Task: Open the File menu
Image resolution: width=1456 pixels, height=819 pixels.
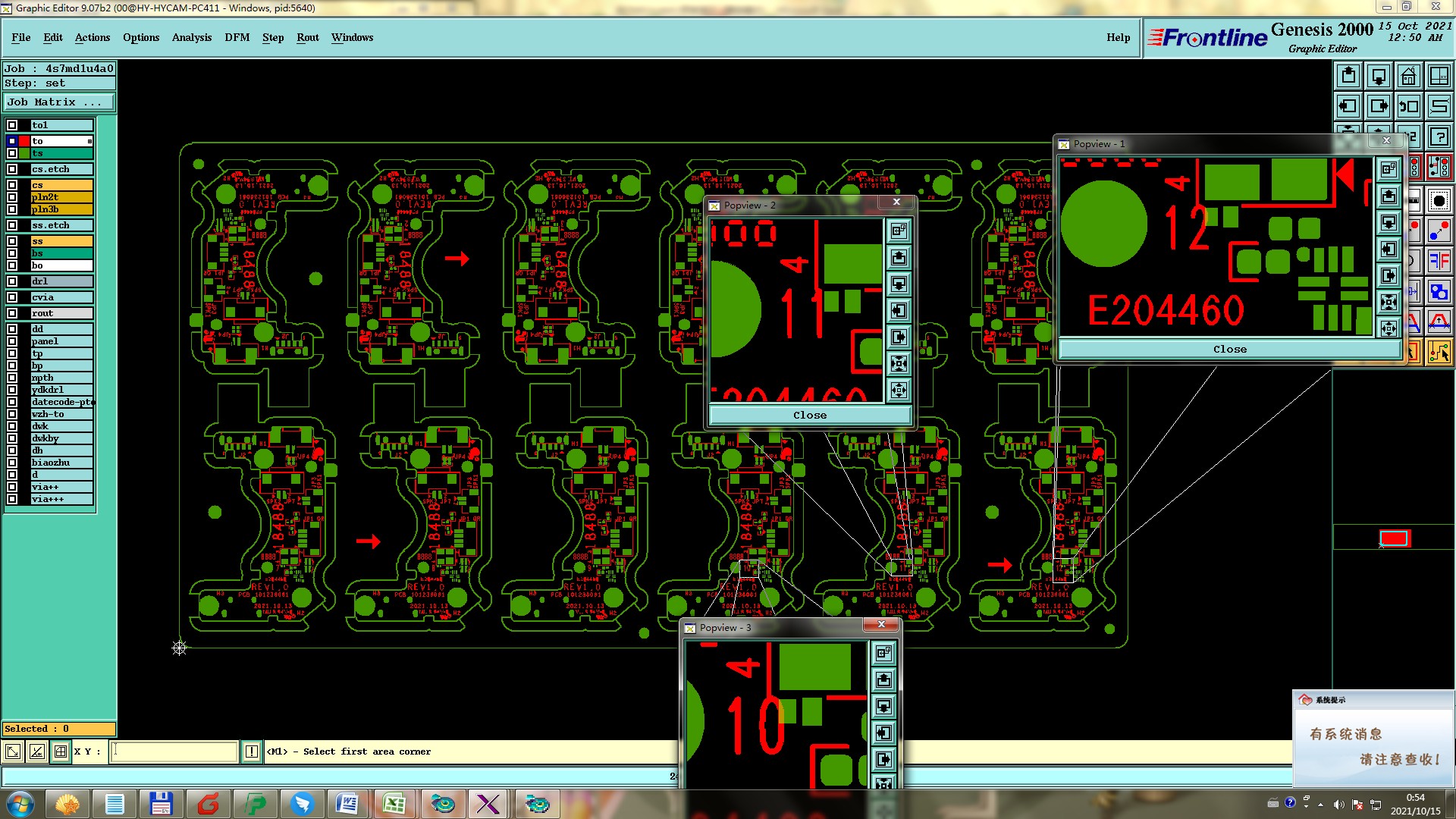Action: click(x=21, y=37)
